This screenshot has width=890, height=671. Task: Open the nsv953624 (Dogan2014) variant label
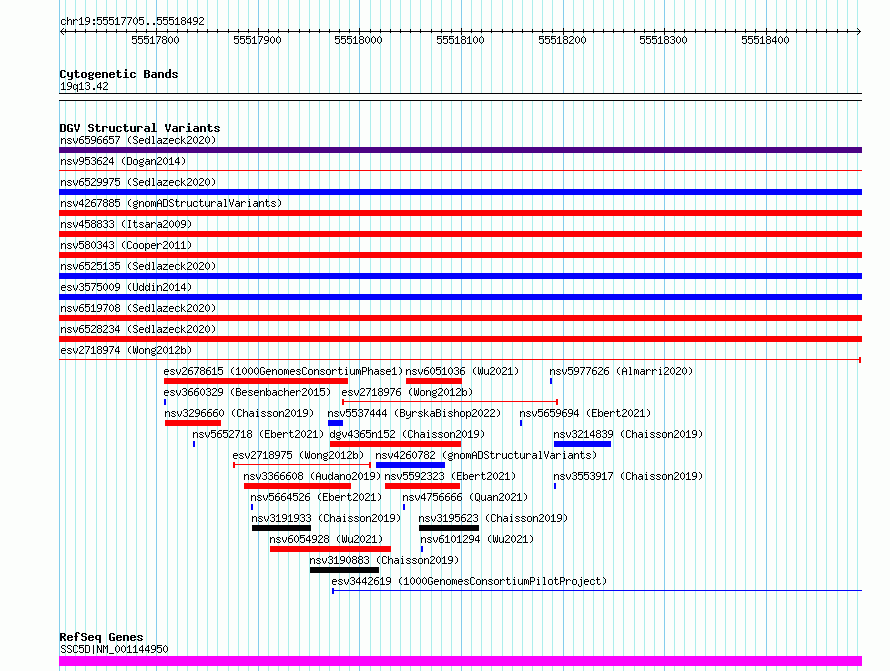(123, 161)
